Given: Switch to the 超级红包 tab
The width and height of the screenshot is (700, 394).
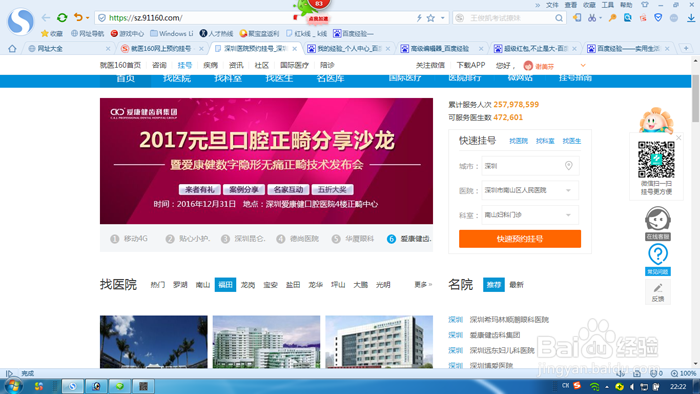Looking at the screenshot, I should pyautogui.click(x=535, y=49).
